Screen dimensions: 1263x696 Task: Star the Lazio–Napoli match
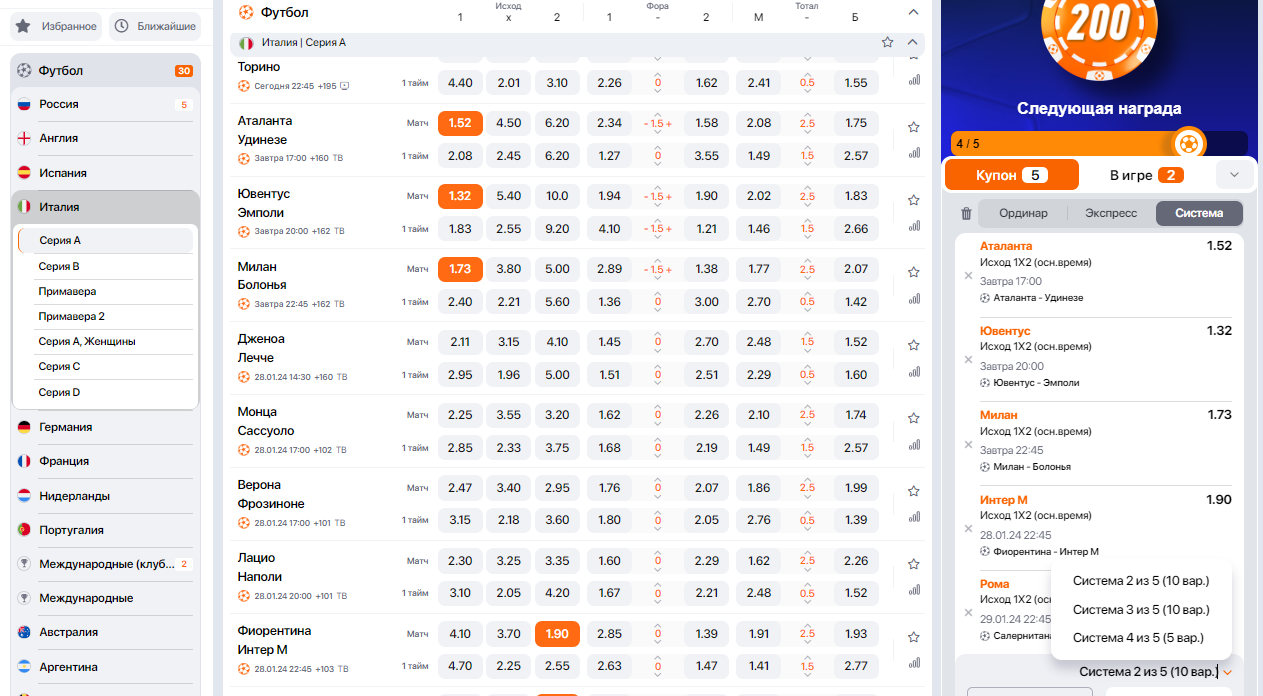click(x=913, y=564)
